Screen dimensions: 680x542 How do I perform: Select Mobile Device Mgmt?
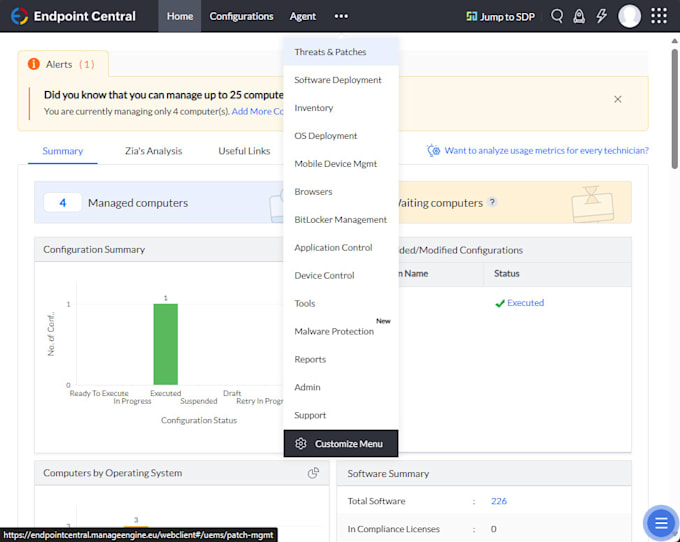pos(341,163)
